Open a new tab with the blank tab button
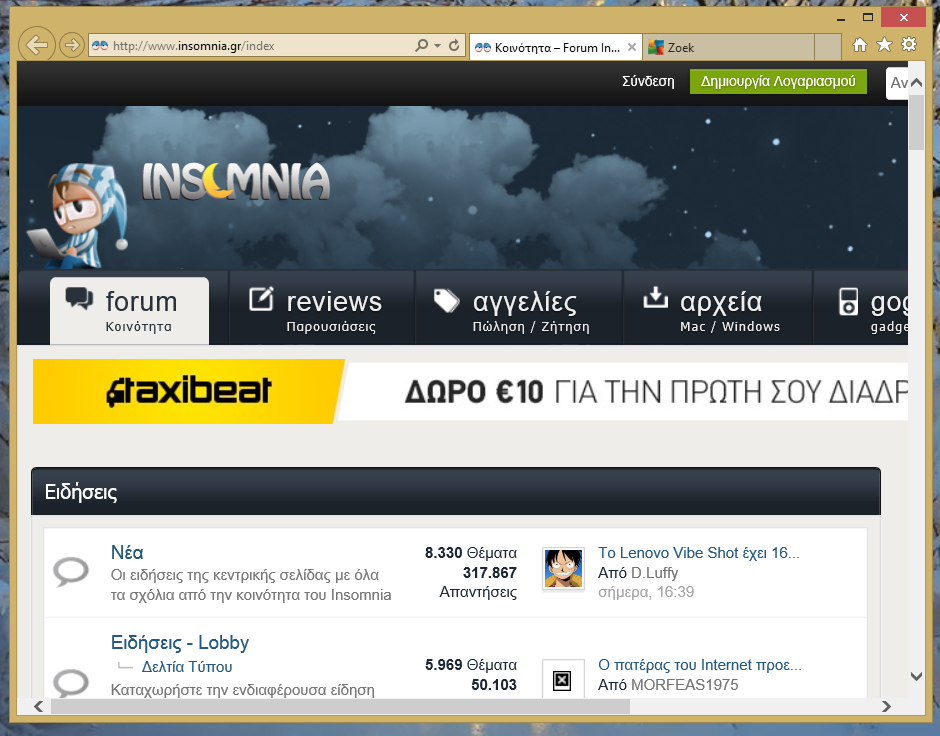This screenshot has height=736, width=940. click(x=828, y=47)
